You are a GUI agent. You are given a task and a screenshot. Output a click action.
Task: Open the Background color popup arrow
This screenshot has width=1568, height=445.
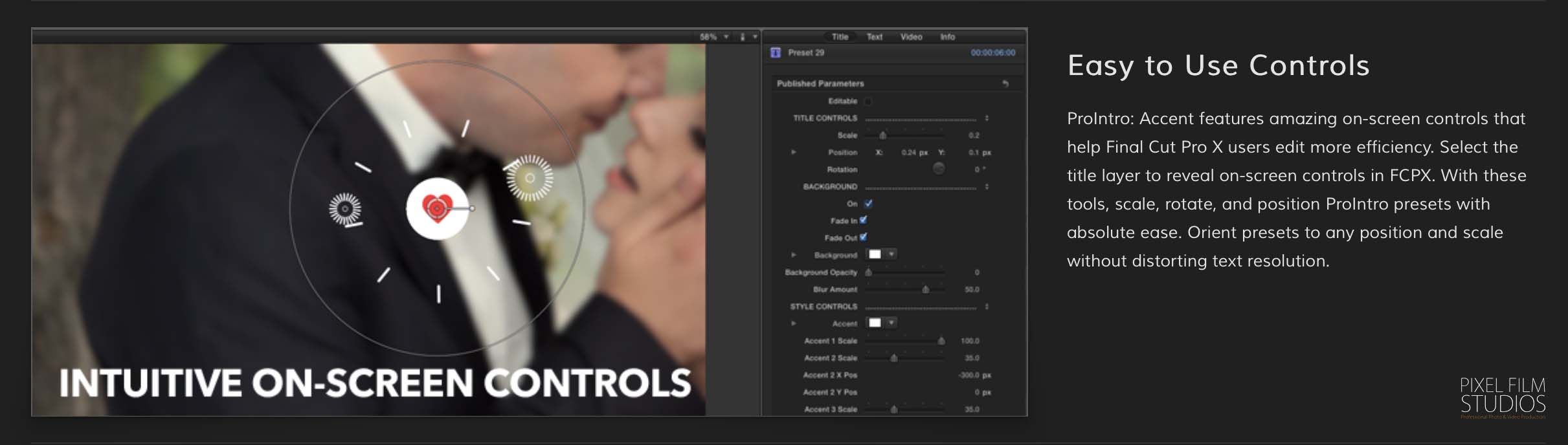pos(891,254)
